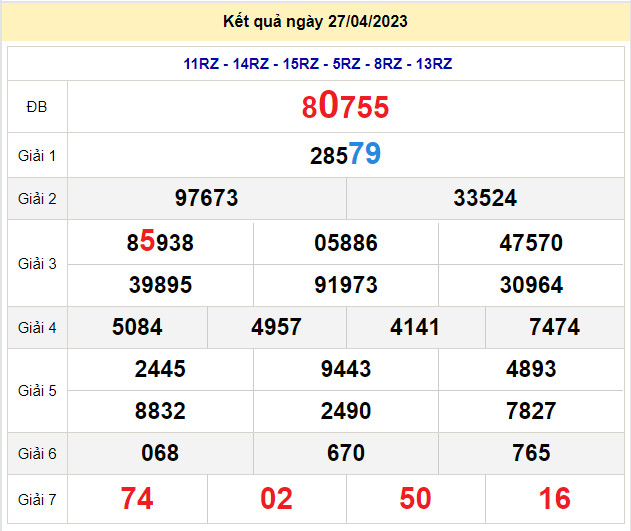Select the number 85938
This screenshot has width=631, height=531.
pyautogui.click(x=160, y=241)
